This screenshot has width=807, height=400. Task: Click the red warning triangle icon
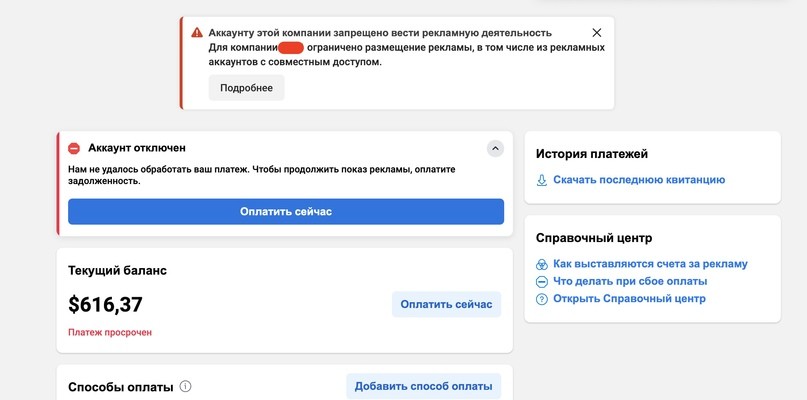197,33
